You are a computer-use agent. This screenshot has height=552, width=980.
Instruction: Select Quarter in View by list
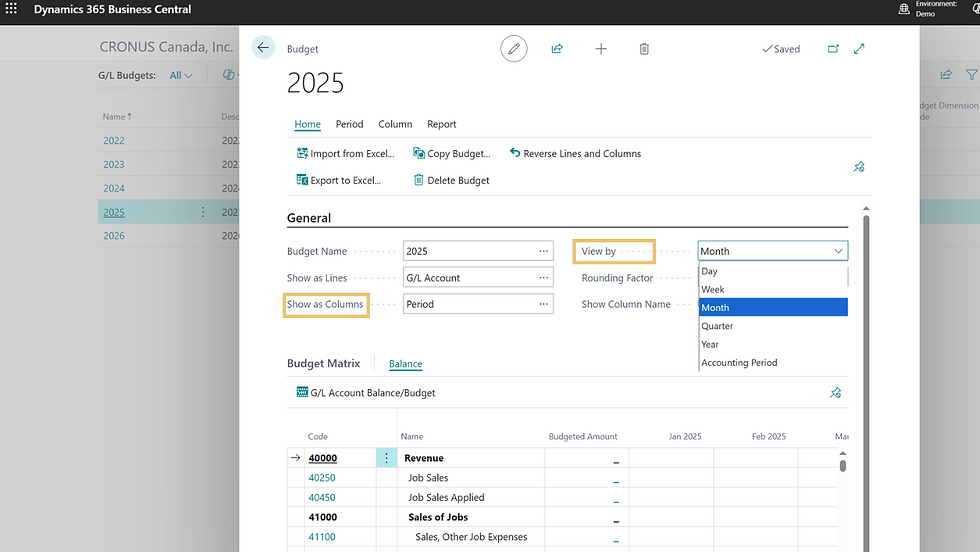772,326
